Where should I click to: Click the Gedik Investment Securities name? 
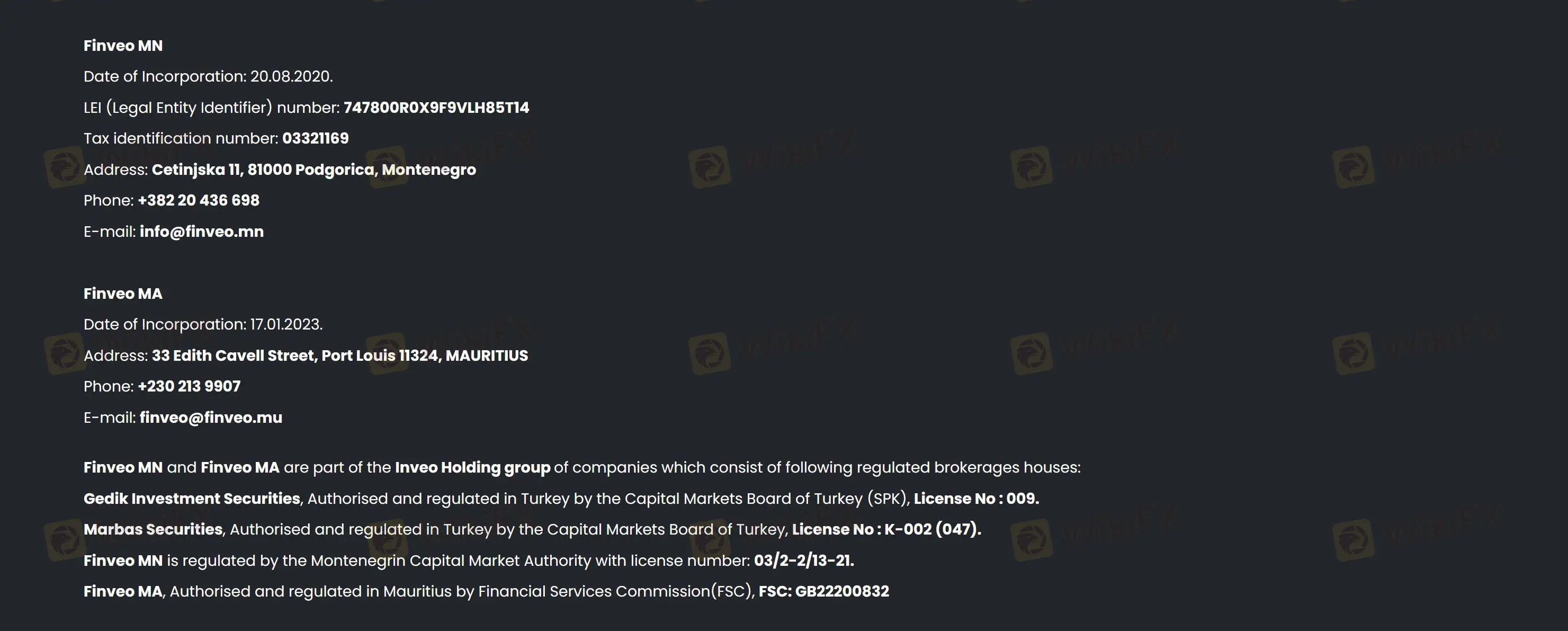(192, 498)
